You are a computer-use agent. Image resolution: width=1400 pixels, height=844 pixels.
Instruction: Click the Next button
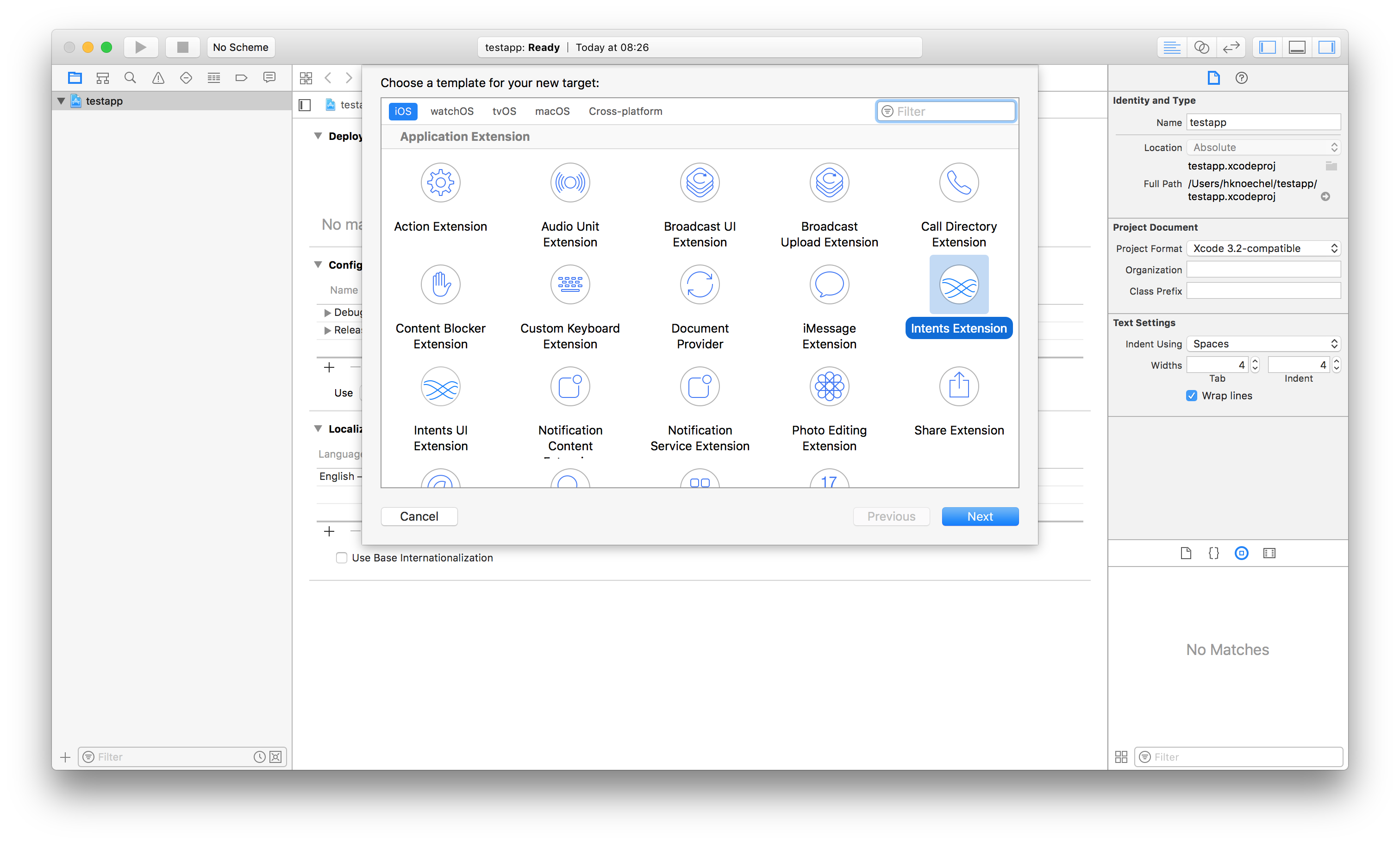click(x=980, y=516)
